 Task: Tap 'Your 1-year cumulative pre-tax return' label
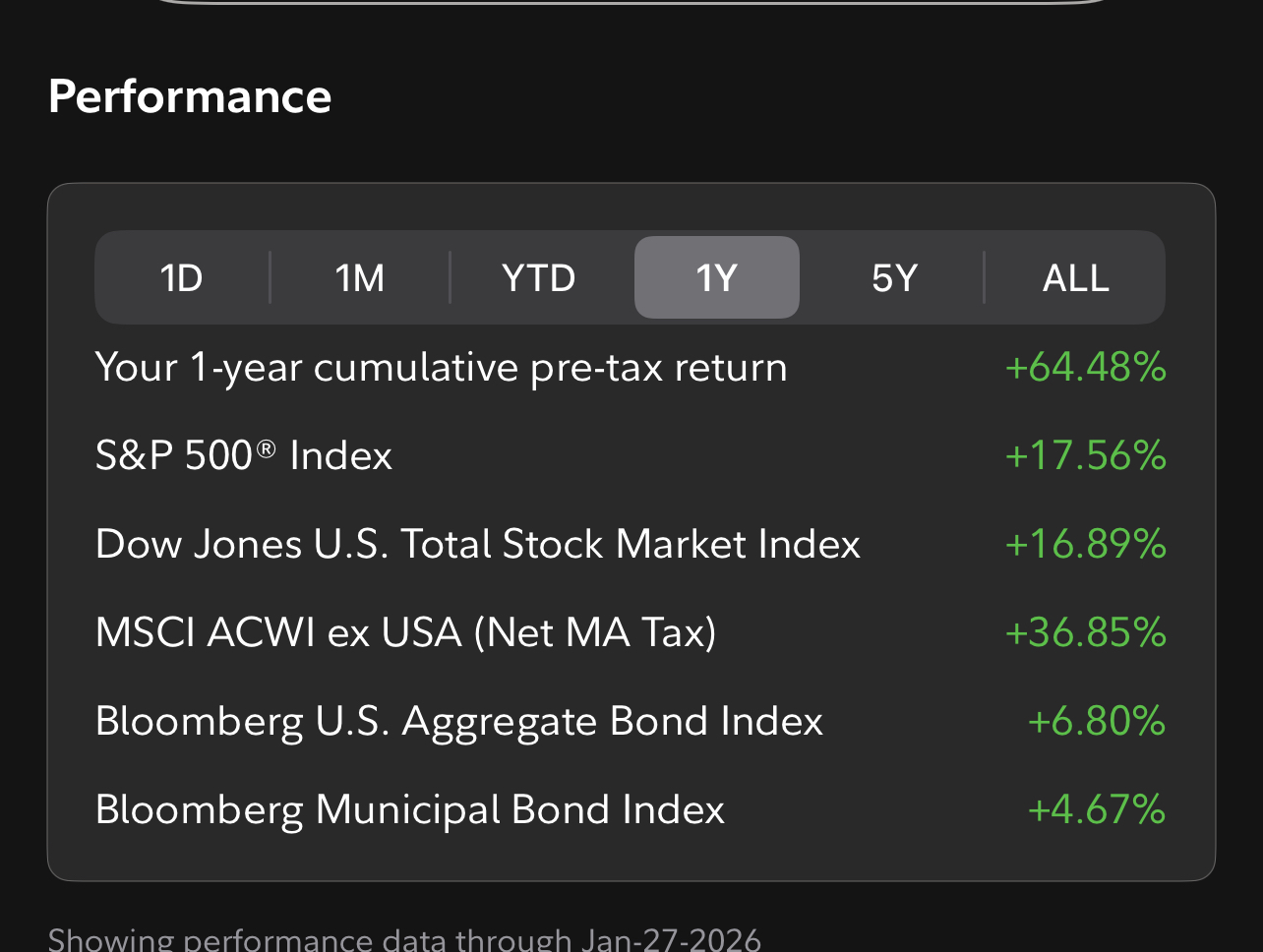441,368
